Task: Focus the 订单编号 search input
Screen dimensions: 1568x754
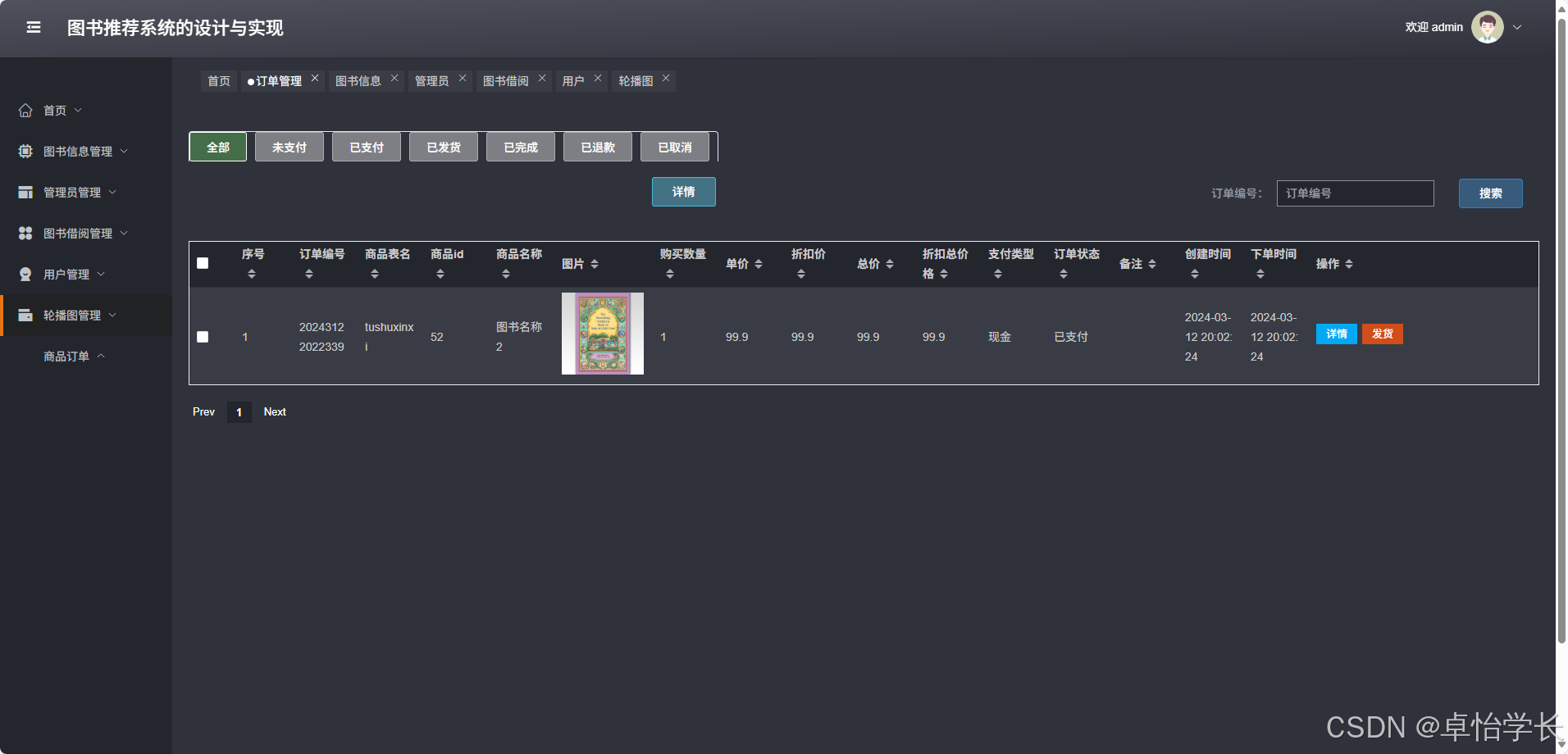Action: [1355, 193]
